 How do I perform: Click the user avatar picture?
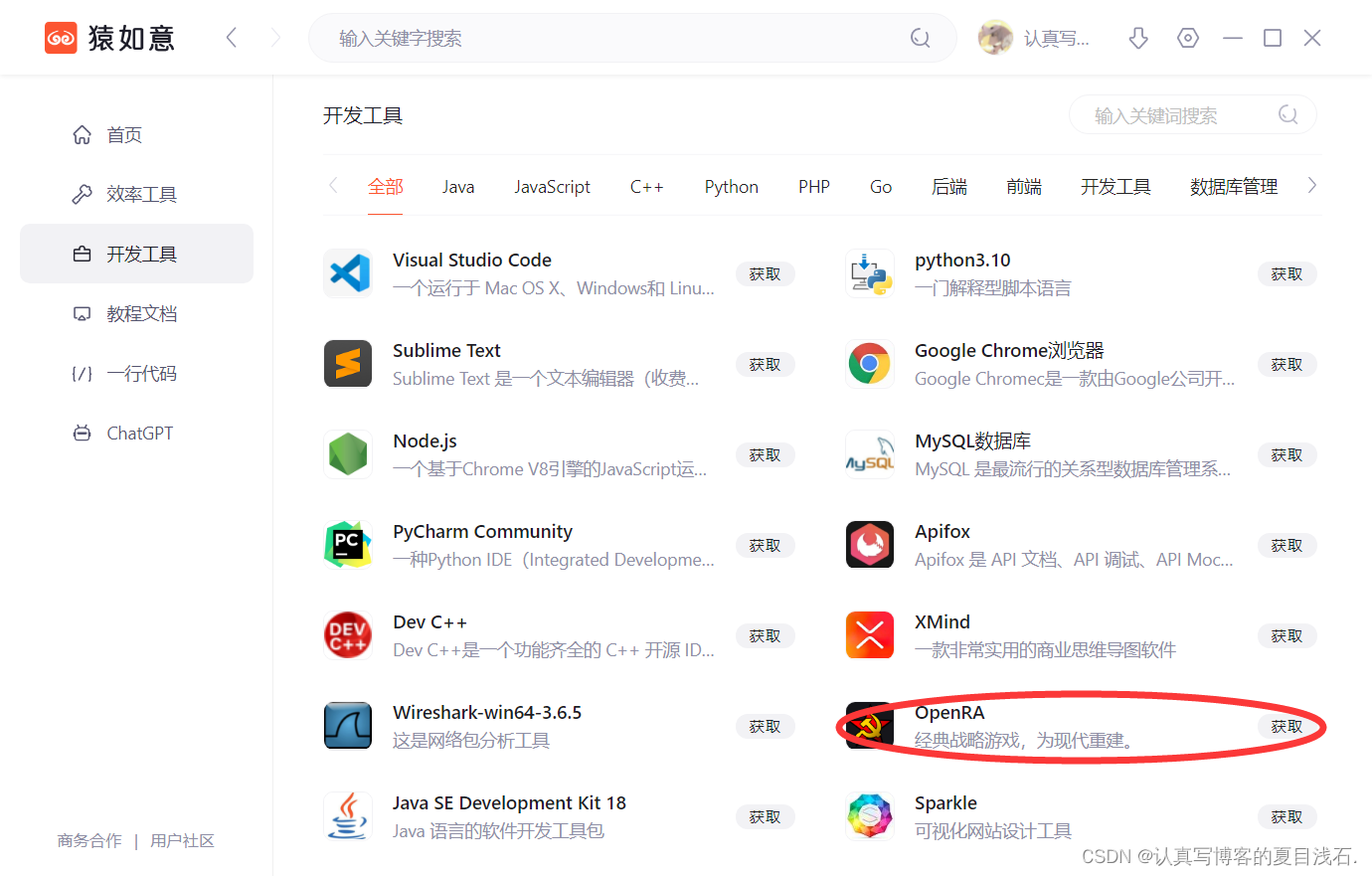[x=995, y=38]
